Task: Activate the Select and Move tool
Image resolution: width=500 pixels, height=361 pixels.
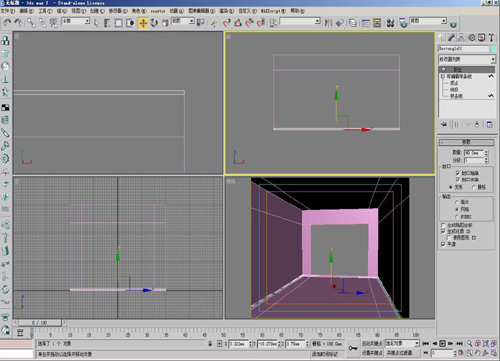Action: [x=143, y=23]
